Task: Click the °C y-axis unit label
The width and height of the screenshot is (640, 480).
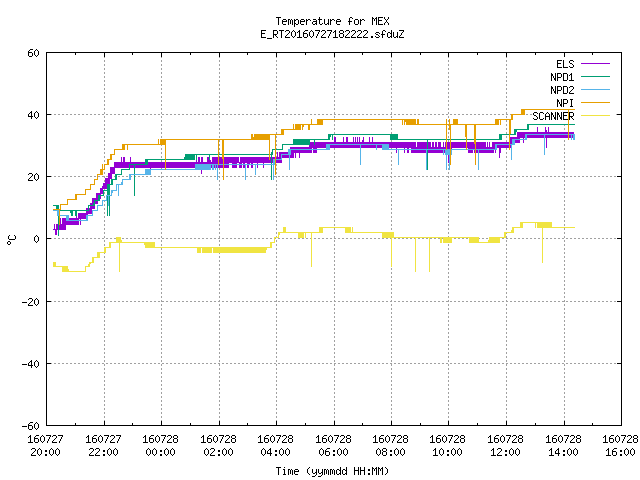Action: point(11,240)
